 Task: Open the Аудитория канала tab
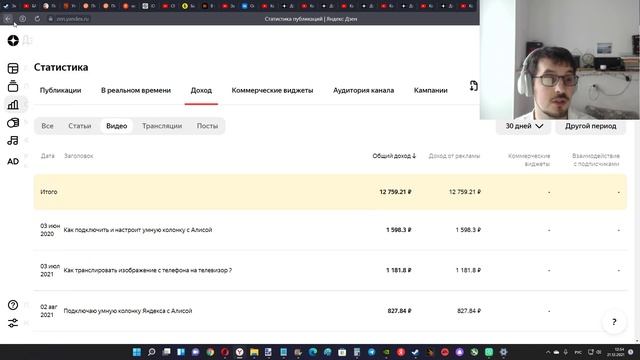click(364, 90)
